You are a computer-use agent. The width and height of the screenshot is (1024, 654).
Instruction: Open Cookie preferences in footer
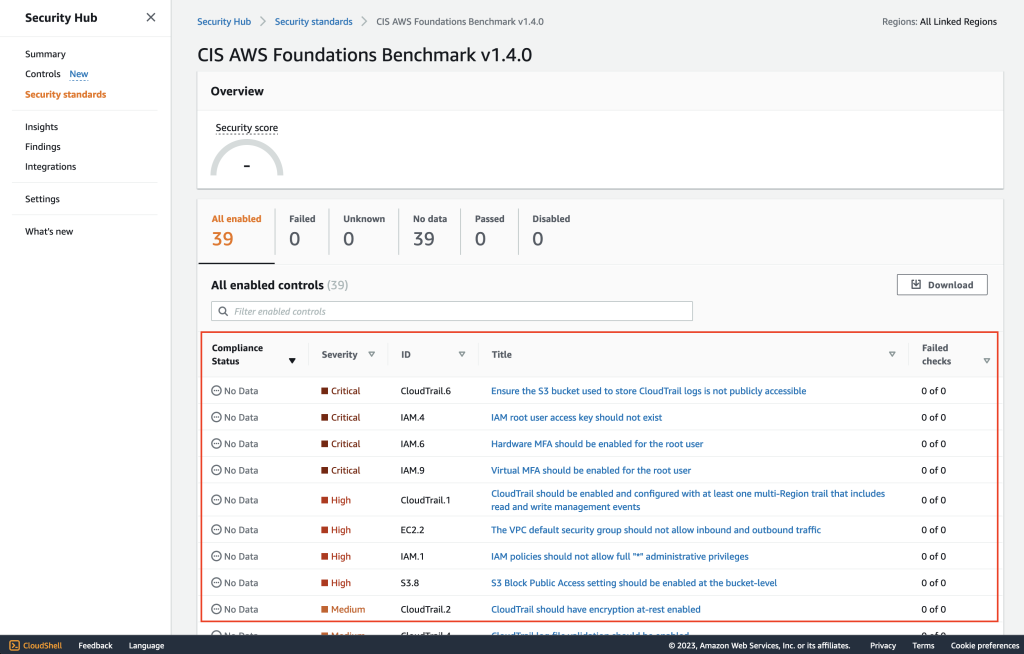(985, 646)
